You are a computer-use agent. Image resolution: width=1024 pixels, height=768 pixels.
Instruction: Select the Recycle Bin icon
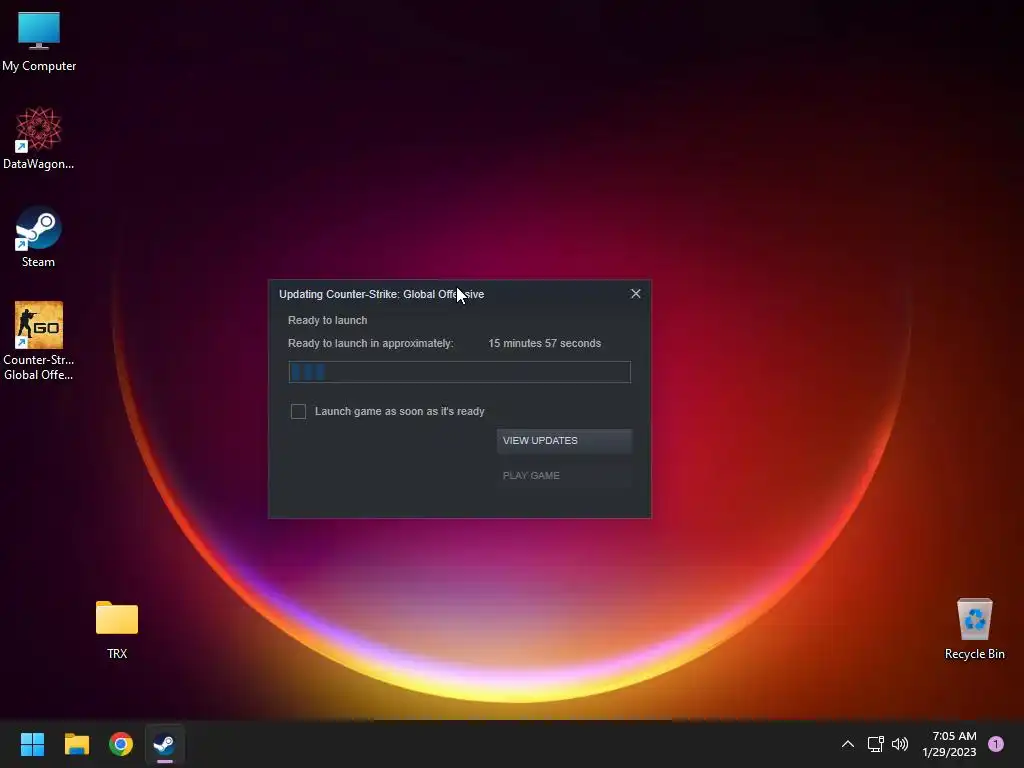(x=974, y=629)
